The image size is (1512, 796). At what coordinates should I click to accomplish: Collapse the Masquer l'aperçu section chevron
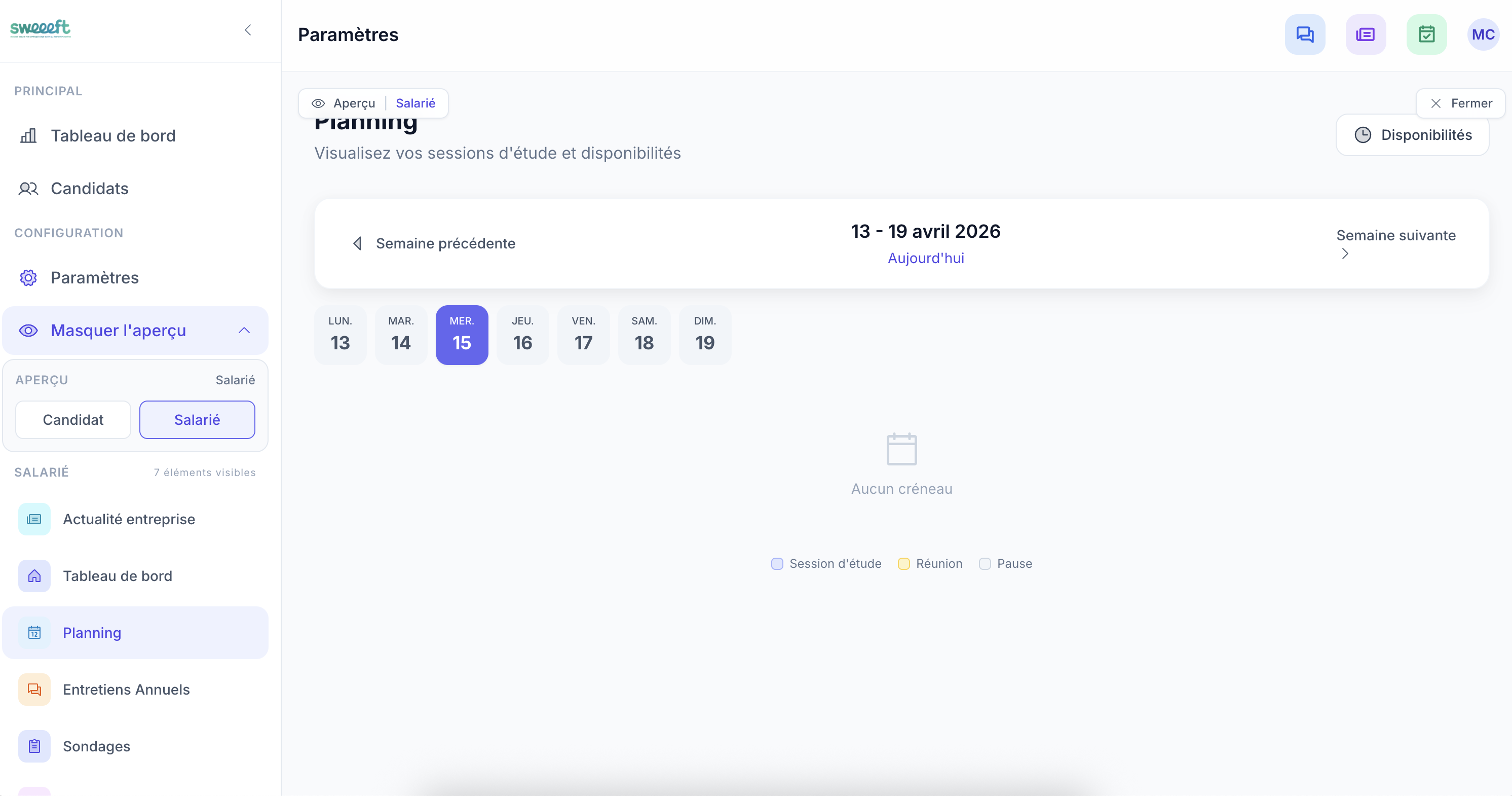click(x=244, y=330)
